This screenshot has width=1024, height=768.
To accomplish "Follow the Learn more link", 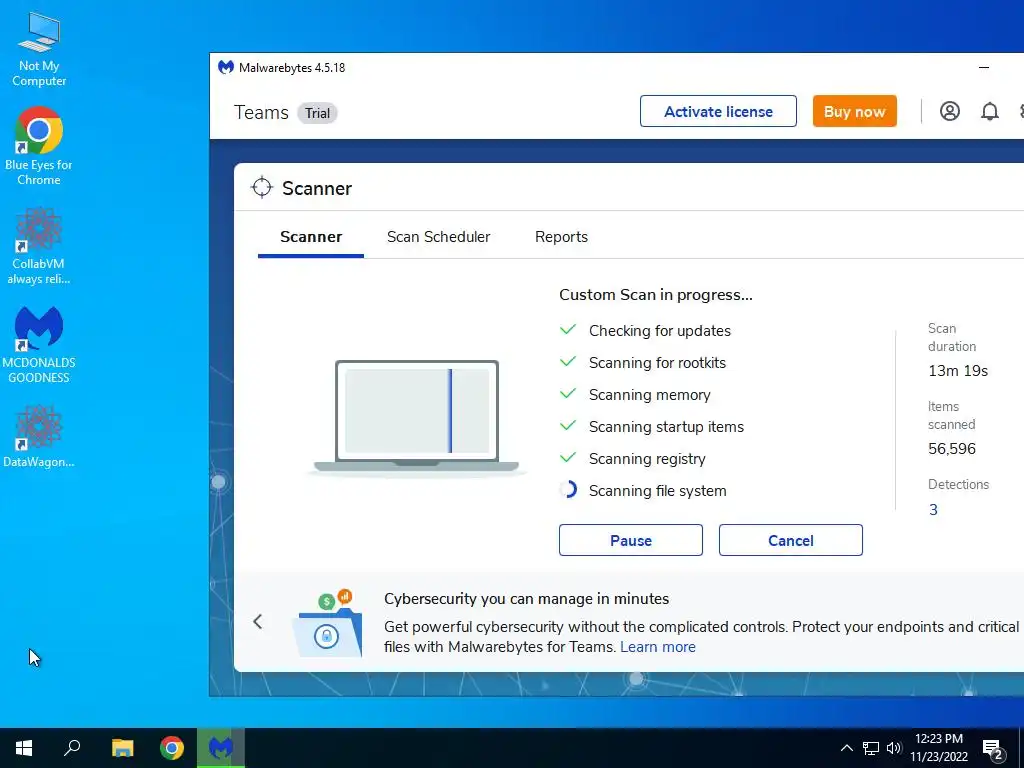I will click(x=658, y=647).
